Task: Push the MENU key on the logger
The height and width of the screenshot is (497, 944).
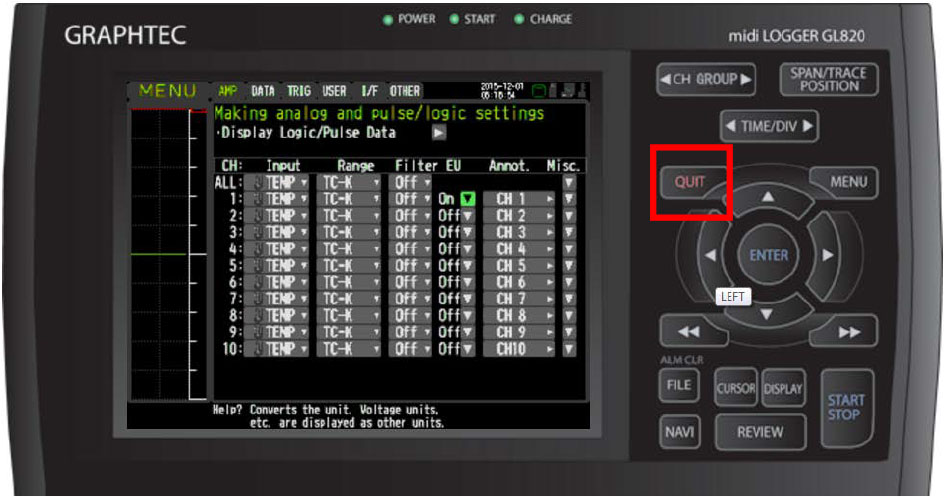Action: click(846, 182)
